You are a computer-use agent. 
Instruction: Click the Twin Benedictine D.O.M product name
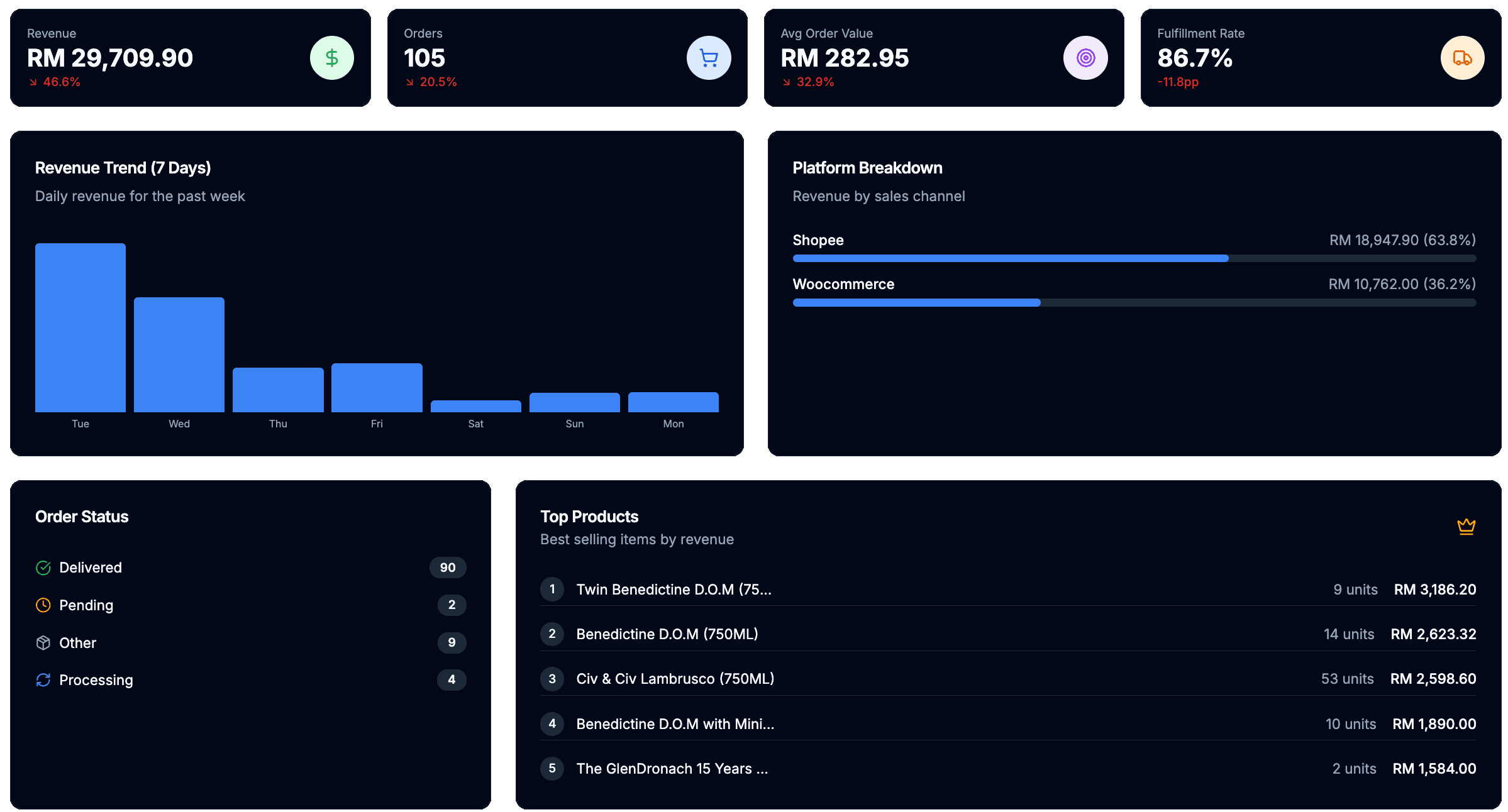coord(674,590)
